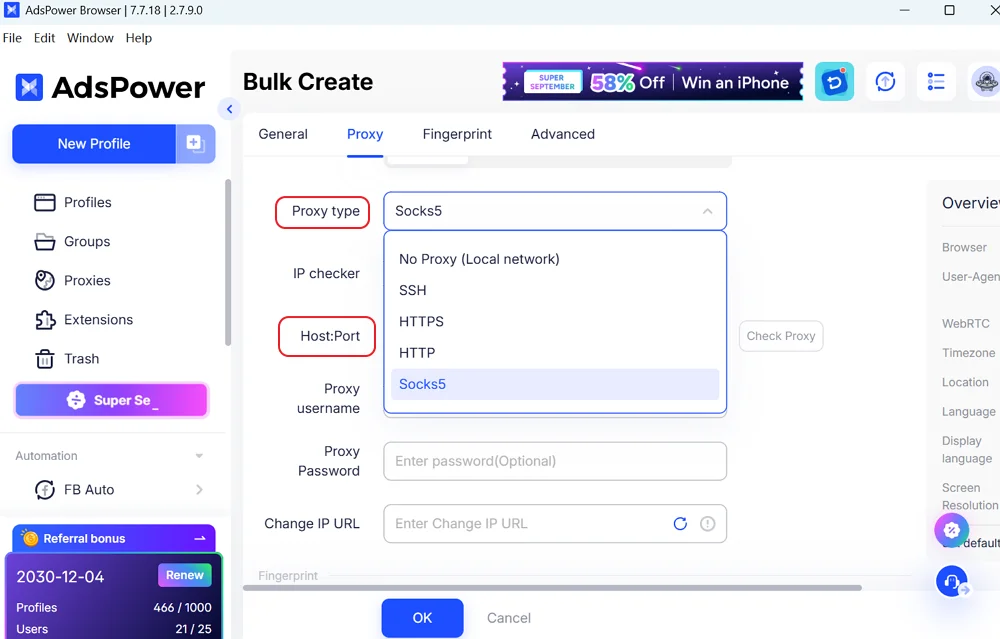Click the Proxy Password input field
Viewport: 1000px width, 639px height.
point(555,461)
